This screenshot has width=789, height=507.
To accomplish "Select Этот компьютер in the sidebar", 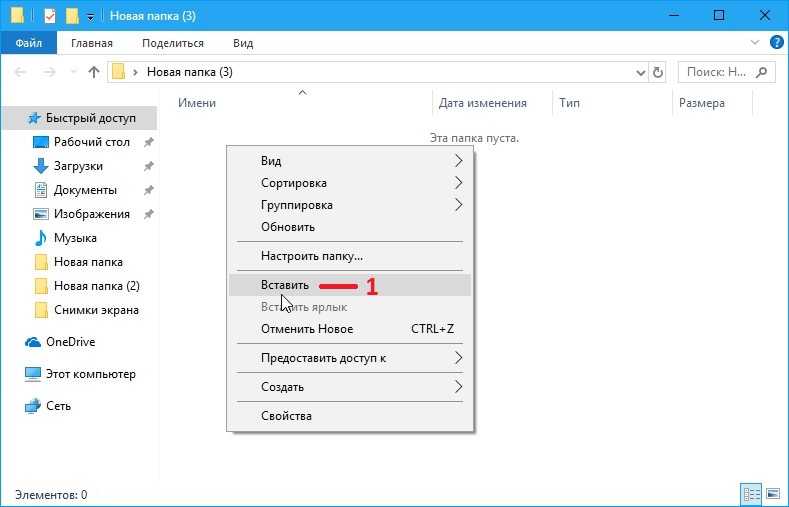I will (x=91, y=374).
